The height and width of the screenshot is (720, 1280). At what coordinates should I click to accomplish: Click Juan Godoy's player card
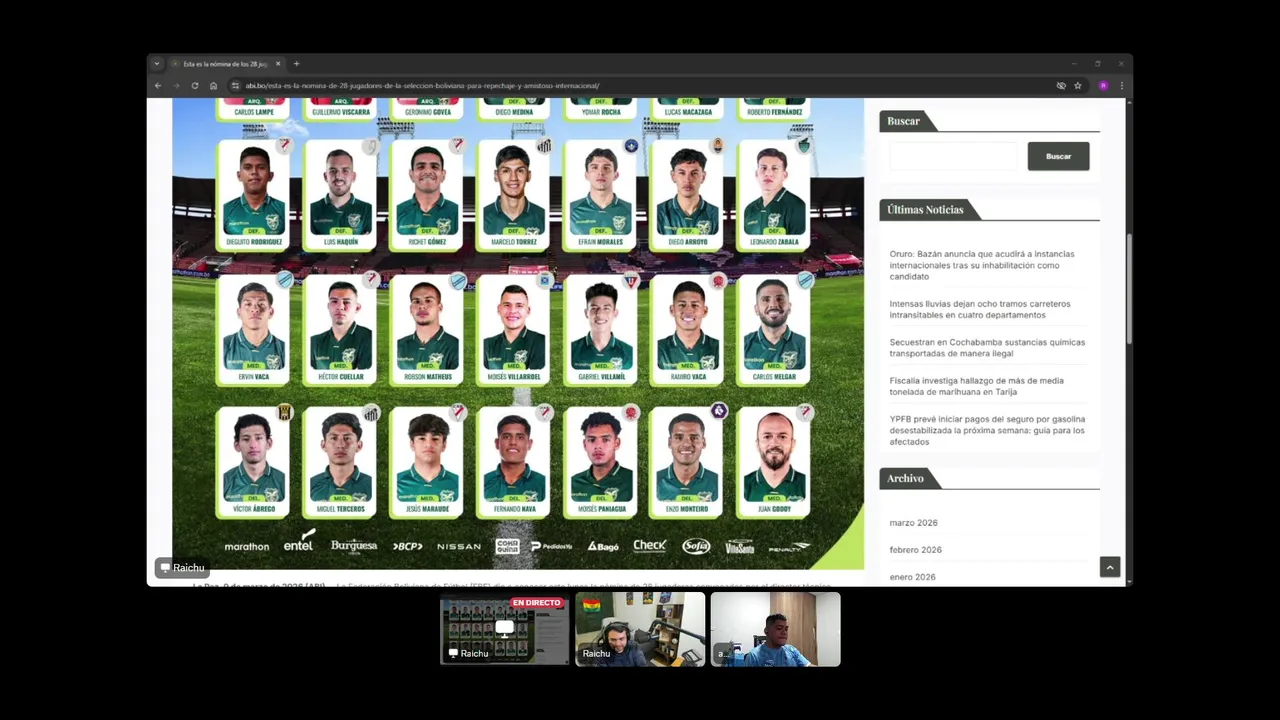pos(774,462)
